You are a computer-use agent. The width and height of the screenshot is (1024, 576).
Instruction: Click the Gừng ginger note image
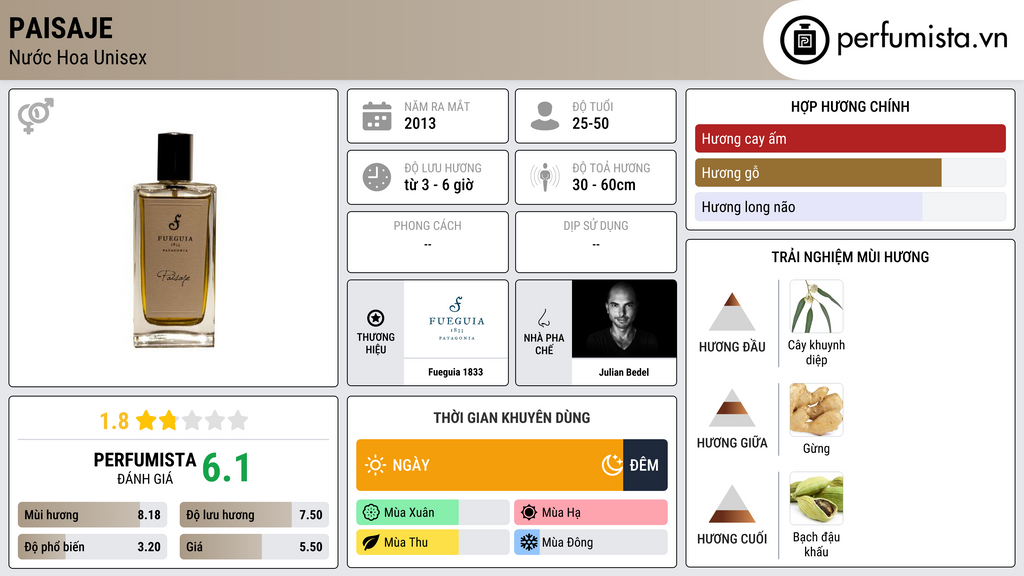[816, 409]
